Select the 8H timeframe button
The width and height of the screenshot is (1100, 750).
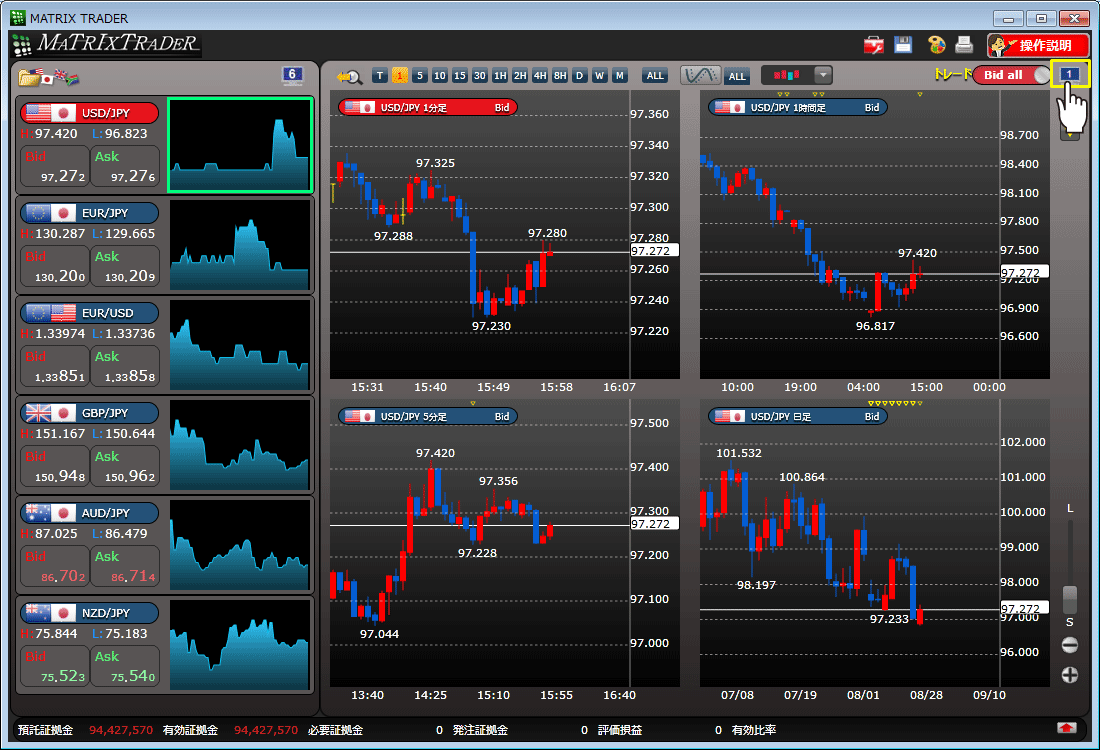pos(560,76)
